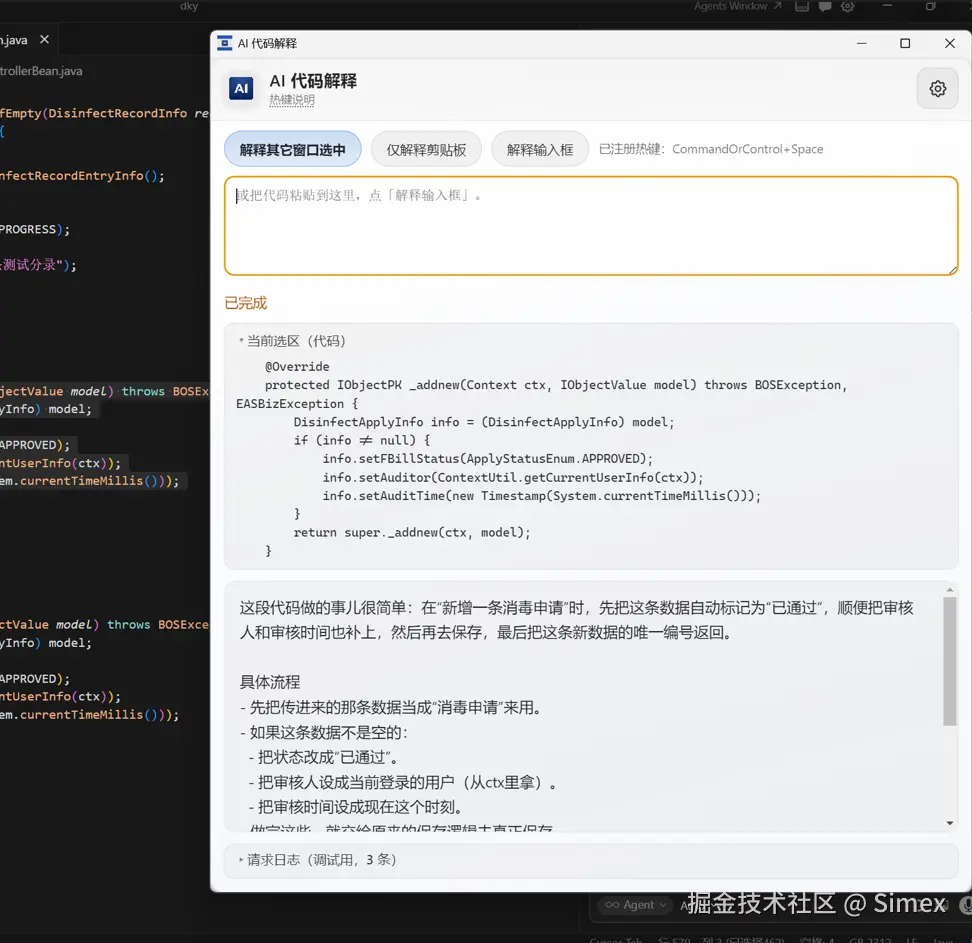Open the 热键说明 link
This screenshot has height=943, width=972.
coord(291,100)
